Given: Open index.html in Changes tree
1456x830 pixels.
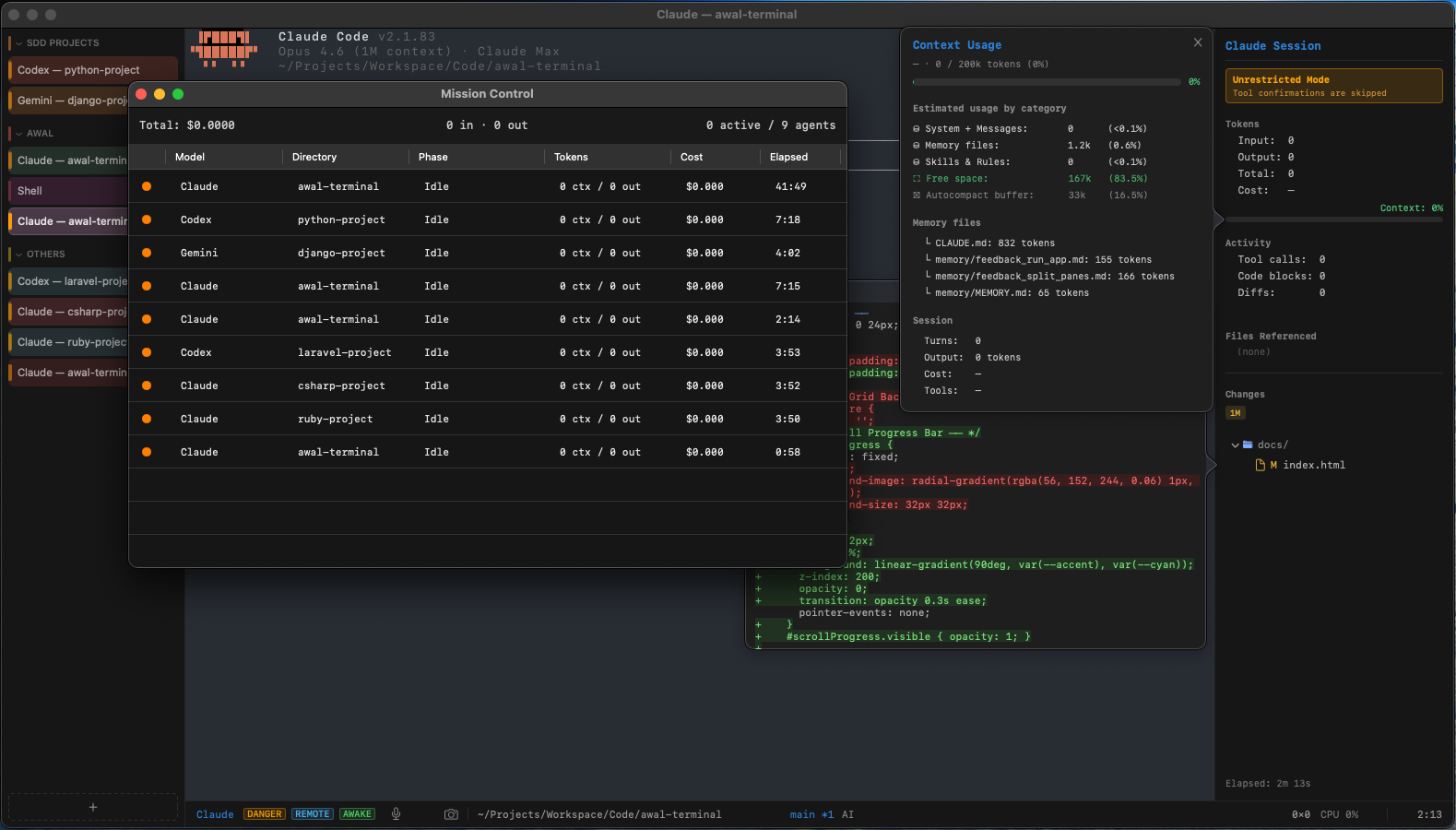Looking at the screenshot, I should click(x=1314, y=465).
